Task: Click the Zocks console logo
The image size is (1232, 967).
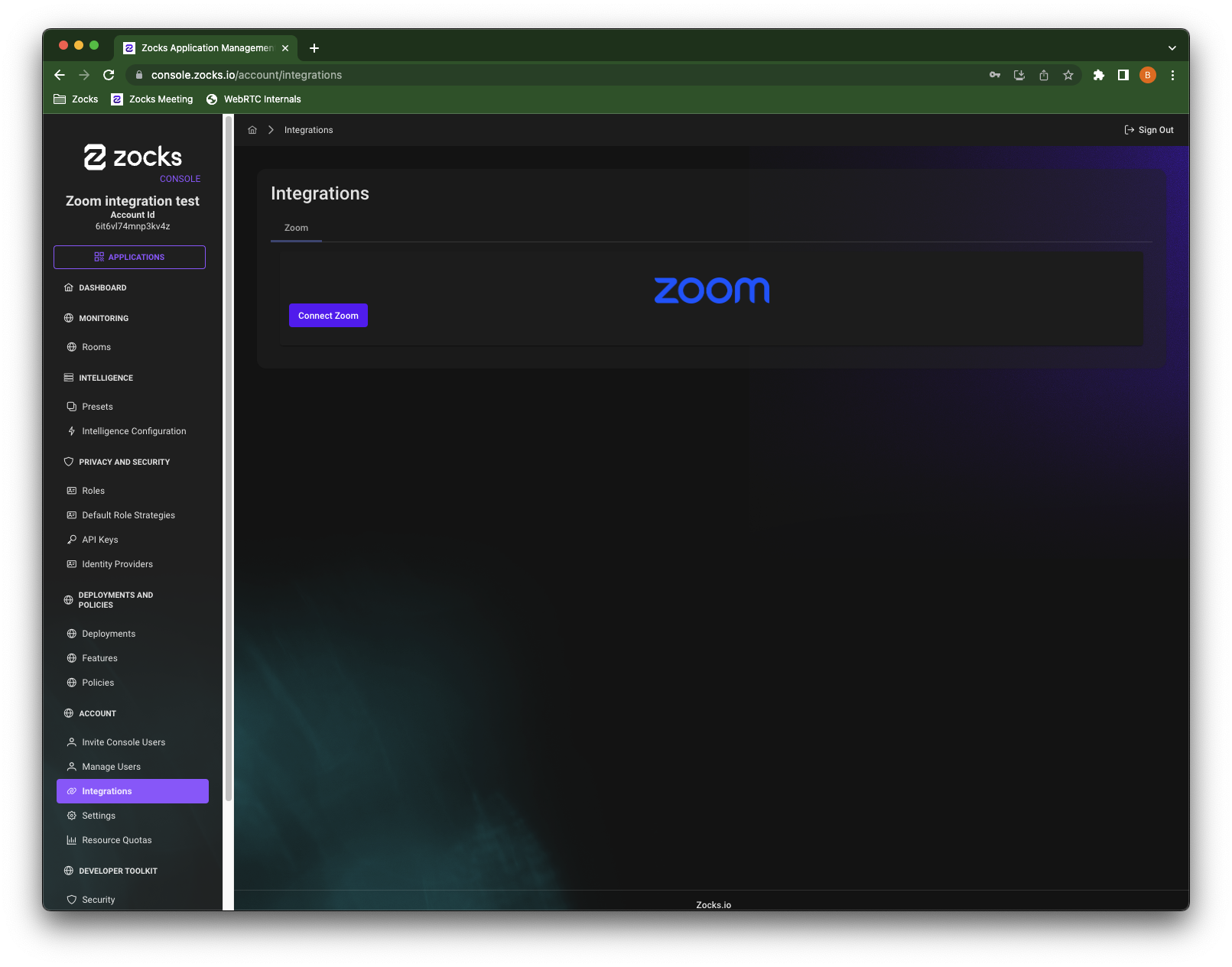Action: [x=132, y=157]
